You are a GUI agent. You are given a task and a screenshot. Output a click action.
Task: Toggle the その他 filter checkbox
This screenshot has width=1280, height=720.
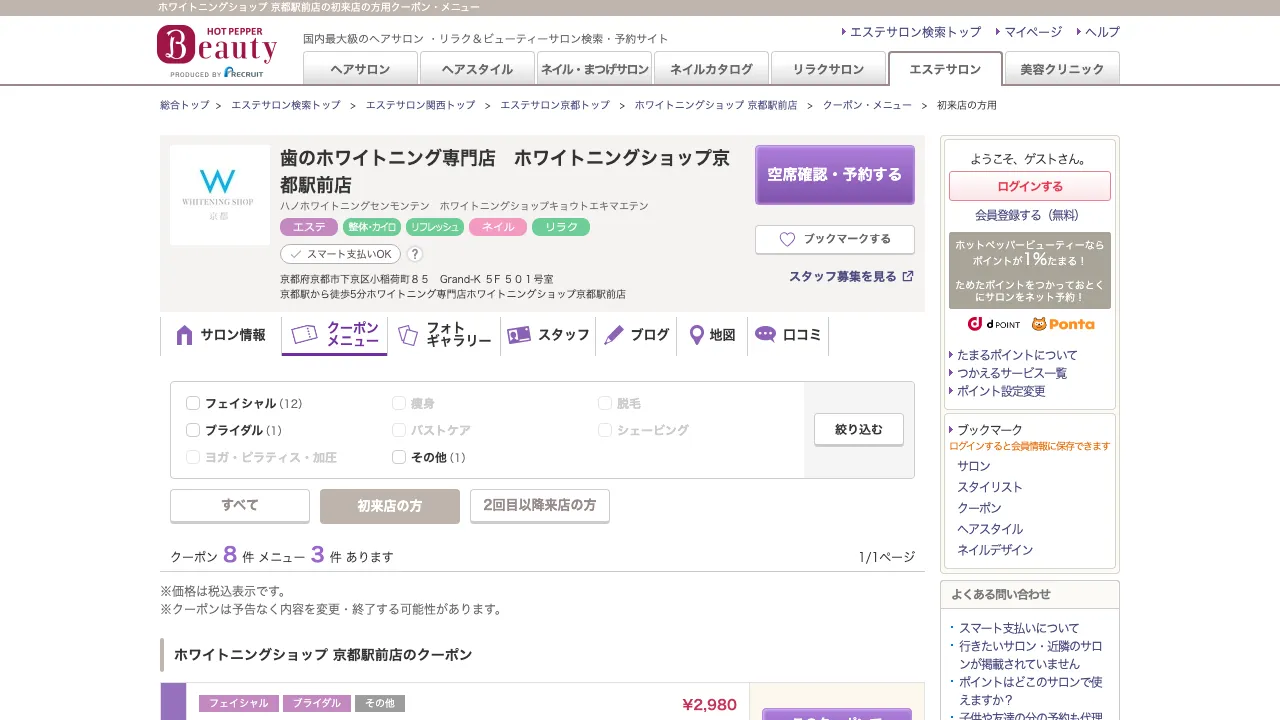tap(399, 457)
